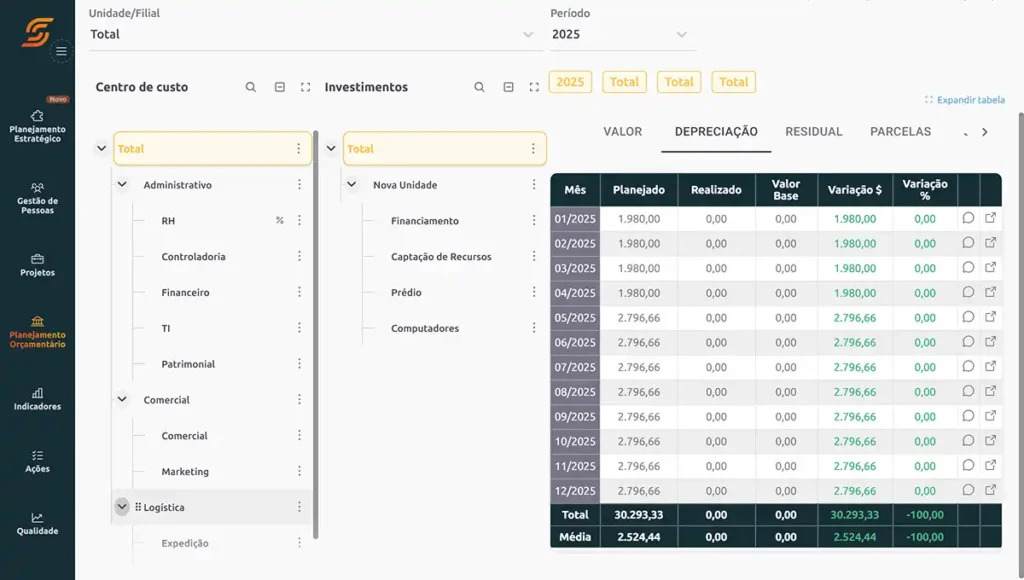
Task: Collapse Investimentos Total node
Action: [331, 148]
